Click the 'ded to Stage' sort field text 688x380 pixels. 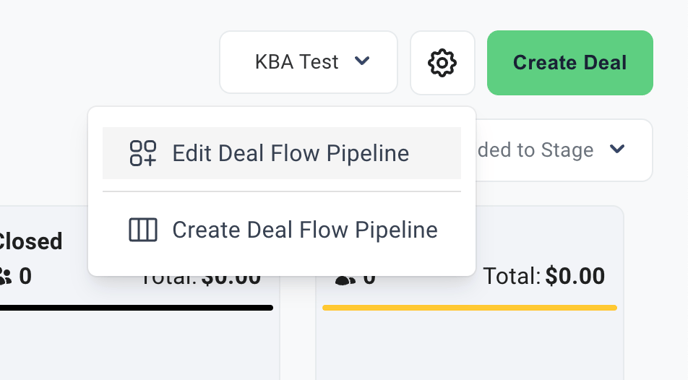click(x=535, y=150)
